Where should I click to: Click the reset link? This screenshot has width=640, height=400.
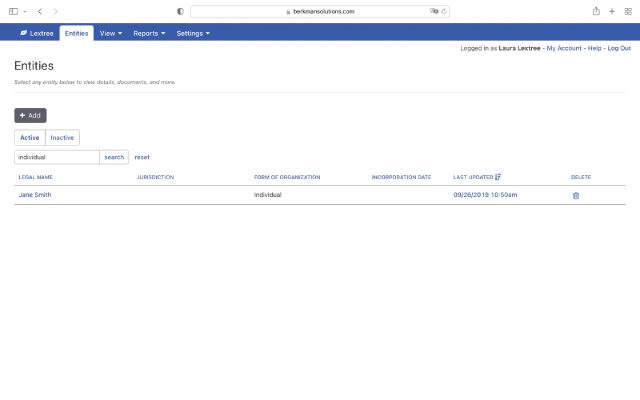(x=142, y=157)
